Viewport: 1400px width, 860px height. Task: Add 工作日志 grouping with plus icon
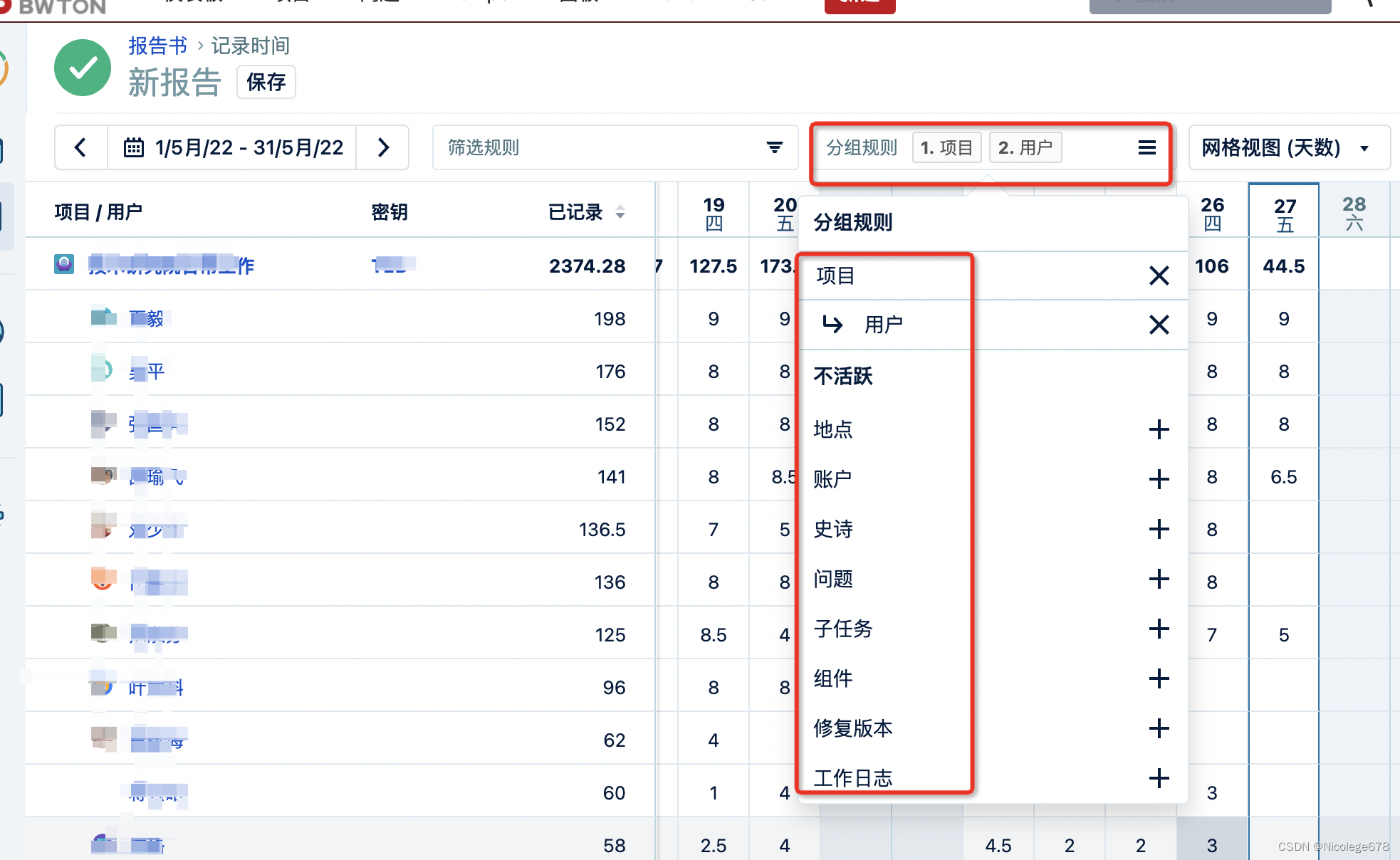pyautogui.click(x=1159, y=778)
